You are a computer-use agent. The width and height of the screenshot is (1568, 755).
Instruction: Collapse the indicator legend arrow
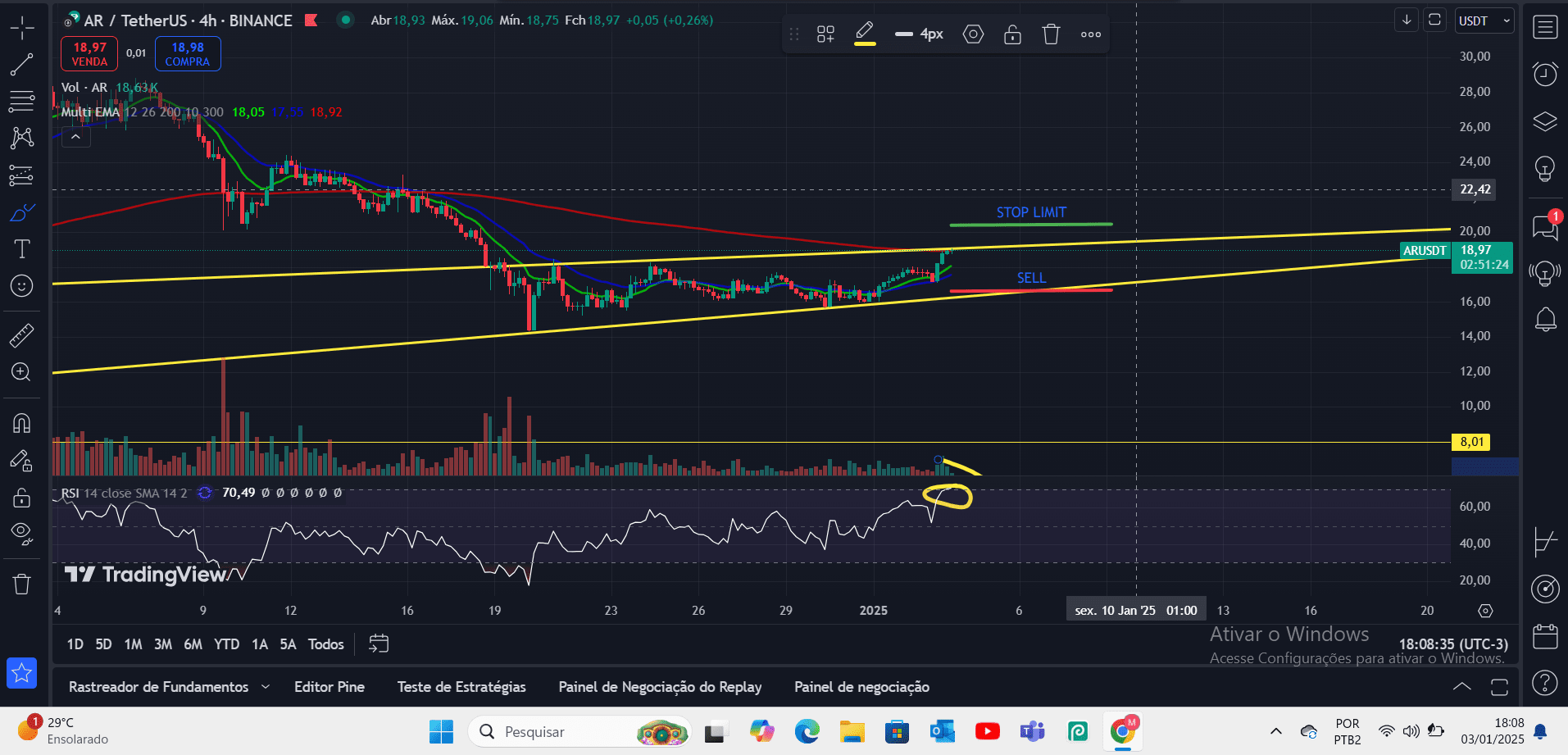point(75,137)
